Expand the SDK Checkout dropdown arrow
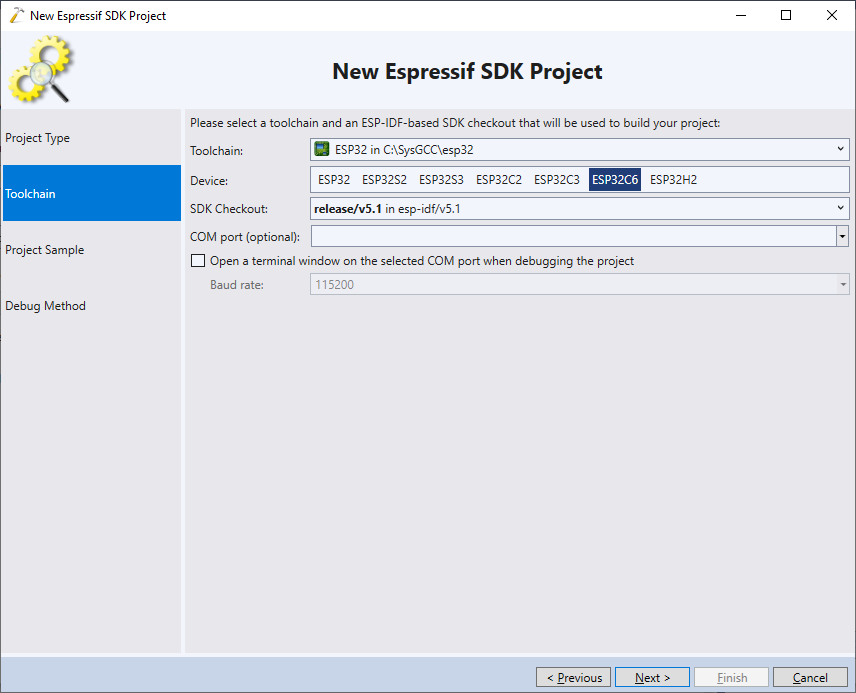 (x=840, y=208)
